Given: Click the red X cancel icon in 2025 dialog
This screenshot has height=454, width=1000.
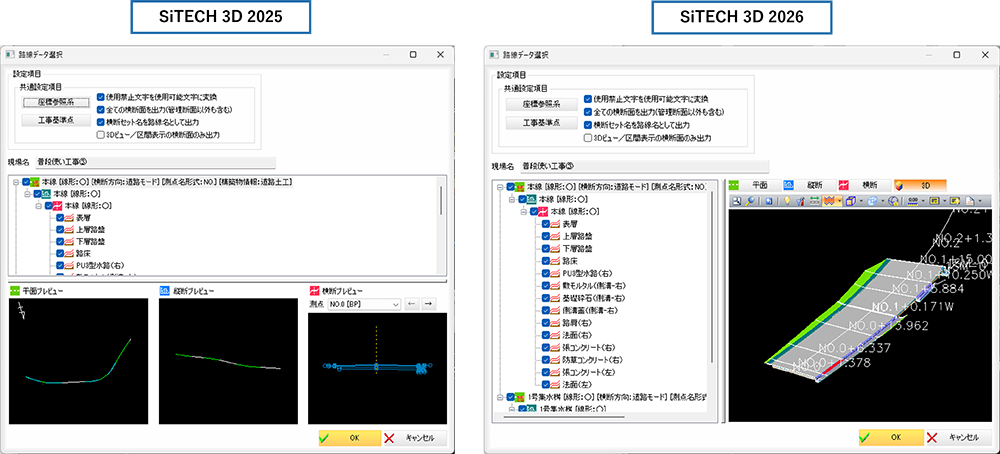Looking at the screenshot, I should (390, 438).
